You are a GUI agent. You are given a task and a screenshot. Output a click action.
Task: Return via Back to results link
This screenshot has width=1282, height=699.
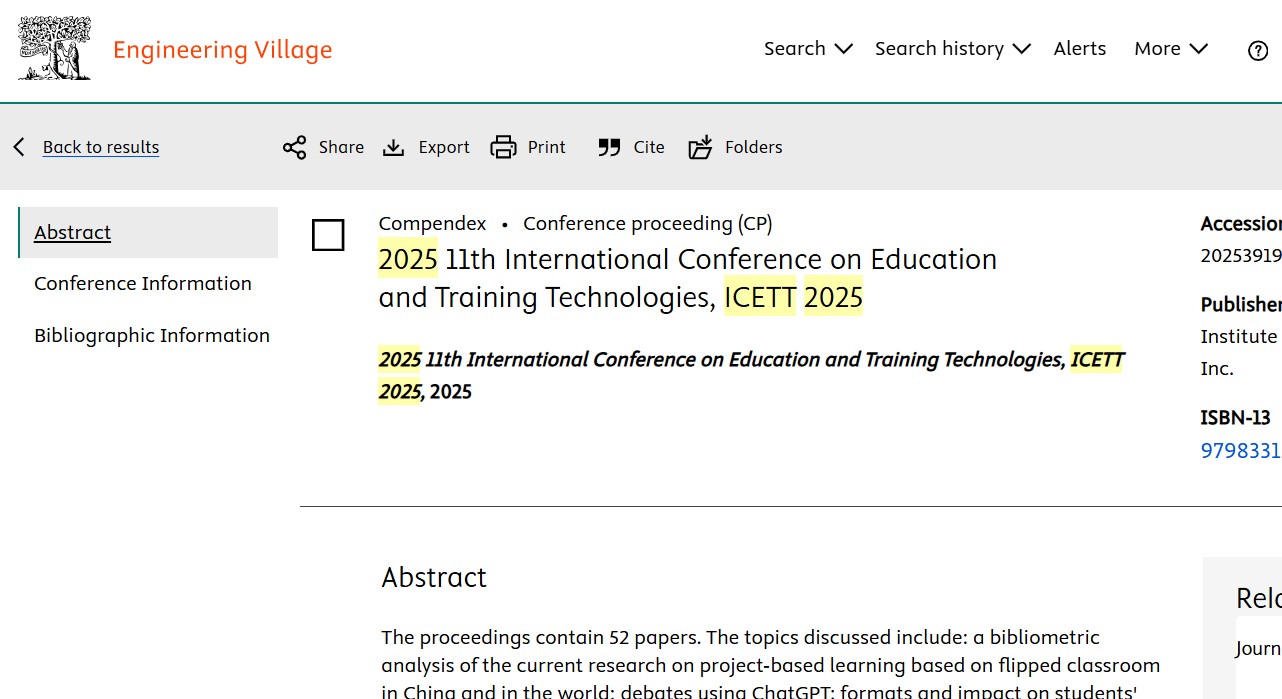(x=101, y=147)
